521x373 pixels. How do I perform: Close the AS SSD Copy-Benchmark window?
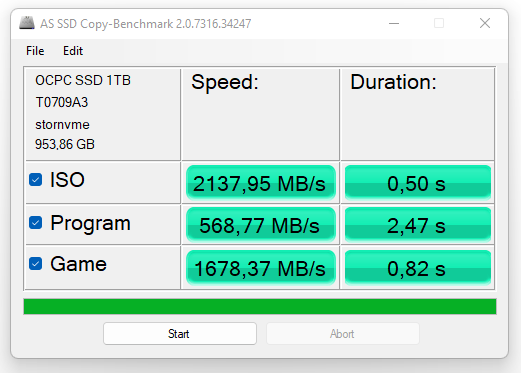pos(485,23)
